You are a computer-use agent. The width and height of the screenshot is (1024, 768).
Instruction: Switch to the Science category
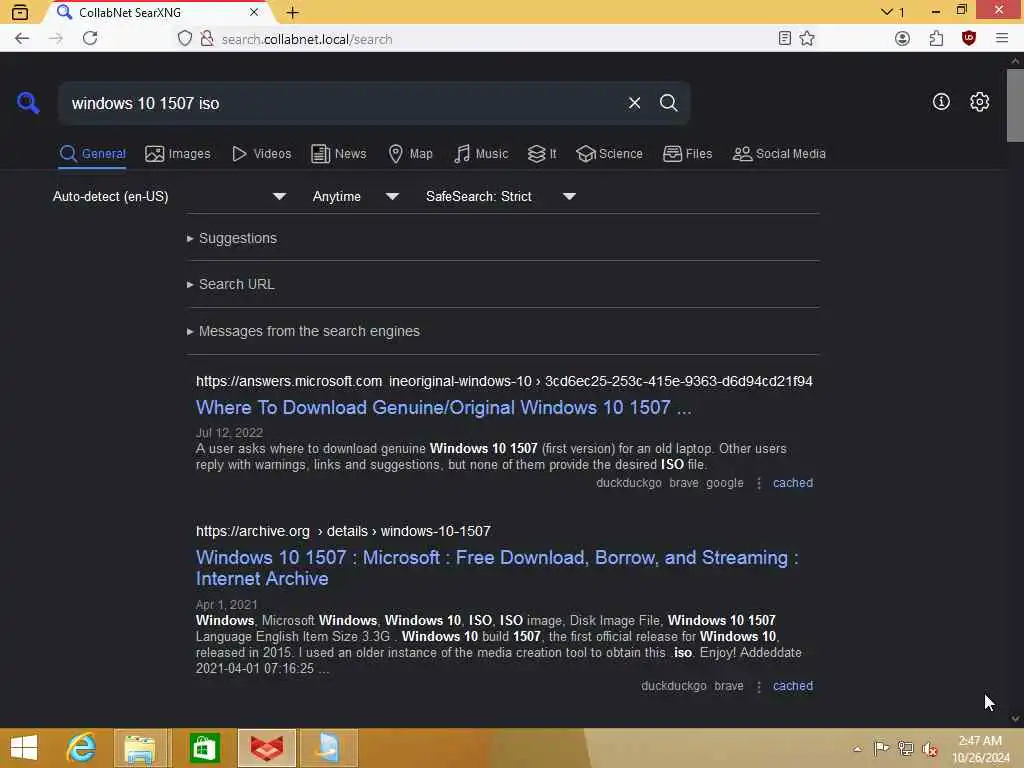coord(609,154)
